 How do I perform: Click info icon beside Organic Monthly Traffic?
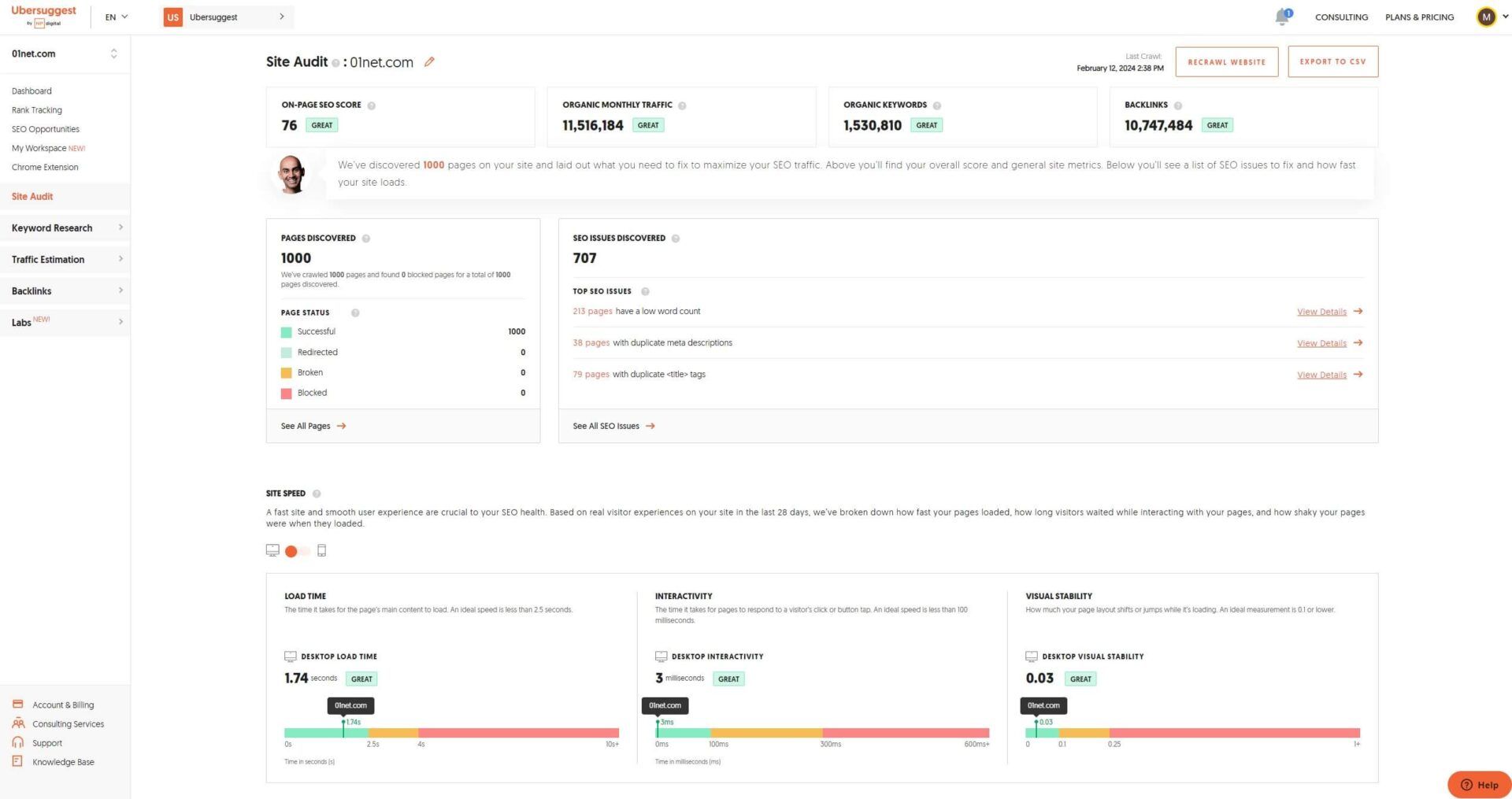click(x=682, y=105)
